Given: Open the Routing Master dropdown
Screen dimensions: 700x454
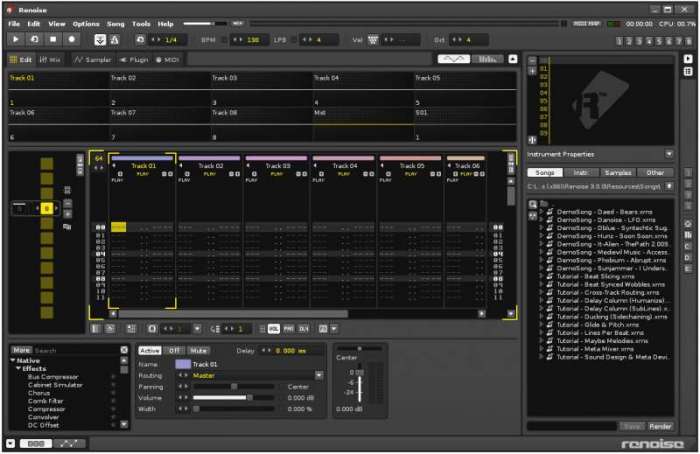Looking at the screenshot, I should [x=319, y=375].
